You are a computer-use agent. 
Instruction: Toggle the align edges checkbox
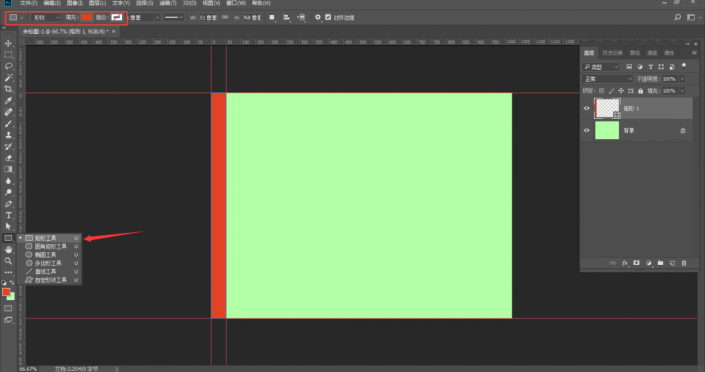(x=328, y=17)
